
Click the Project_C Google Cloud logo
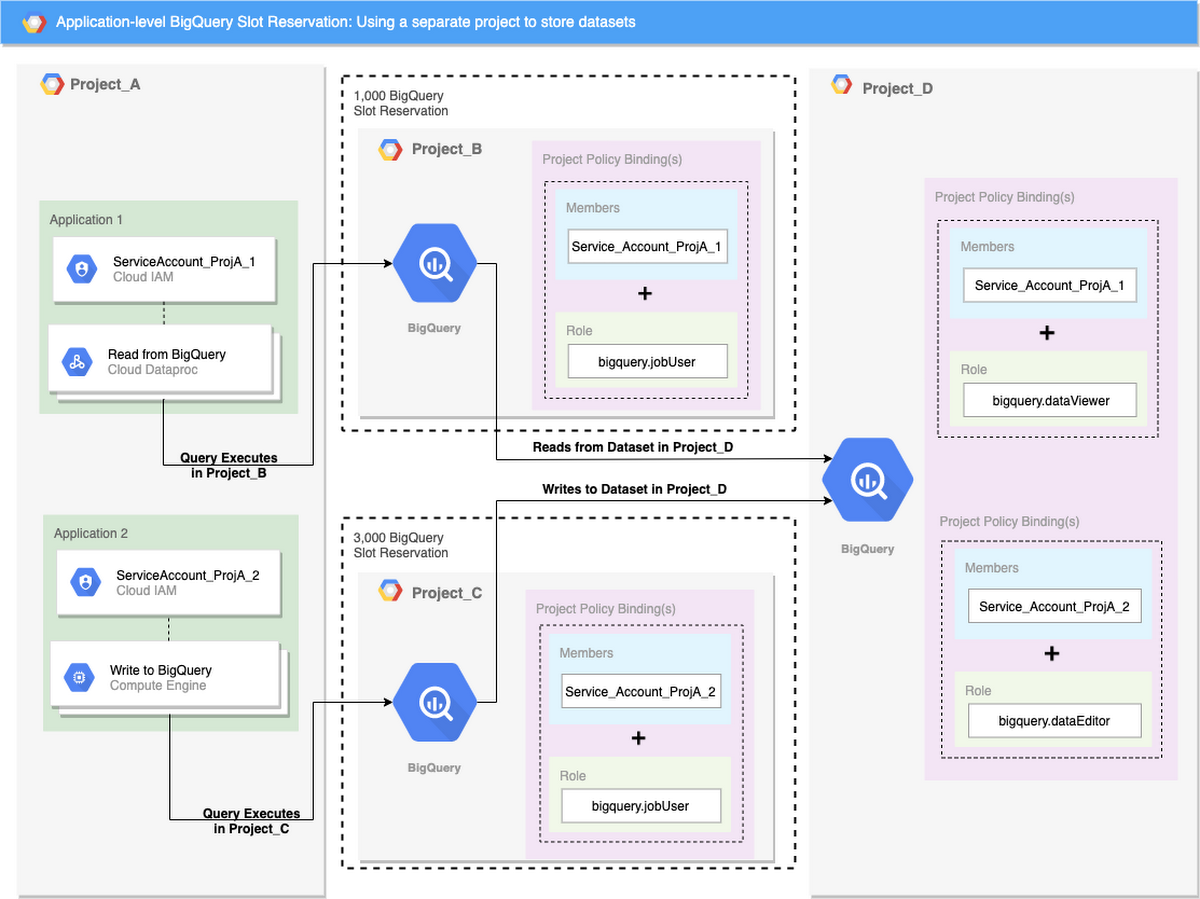click(390, 592)
